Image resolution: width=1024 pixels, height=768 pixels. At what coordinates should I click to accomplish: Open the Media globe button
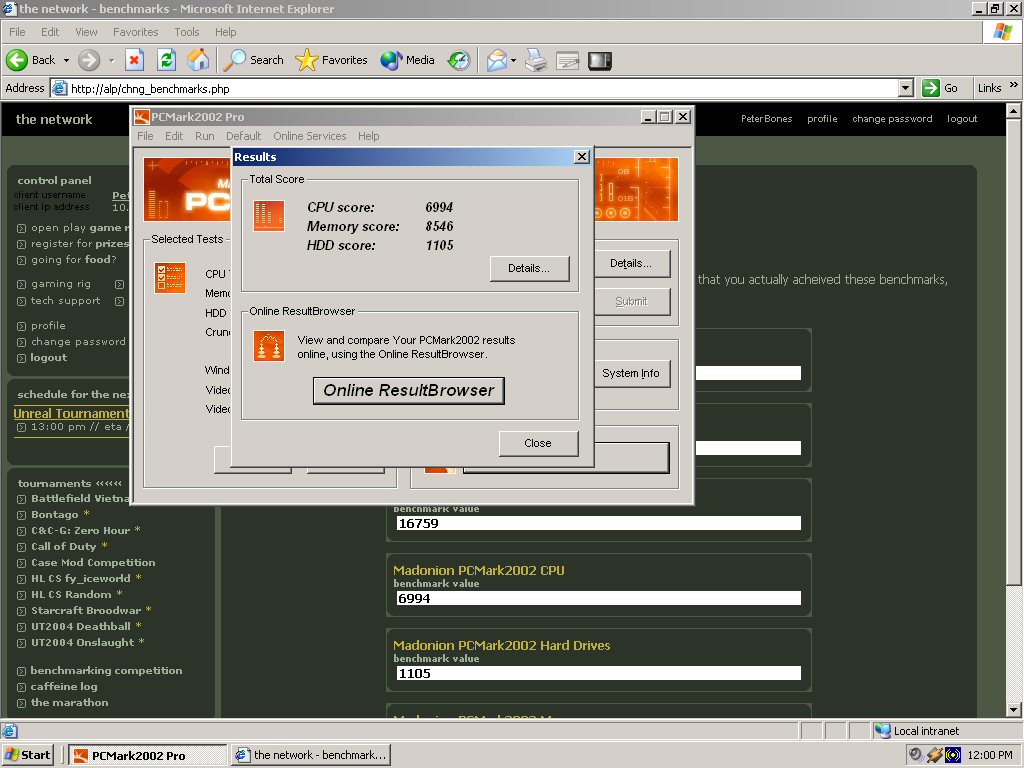click(407, 60)
